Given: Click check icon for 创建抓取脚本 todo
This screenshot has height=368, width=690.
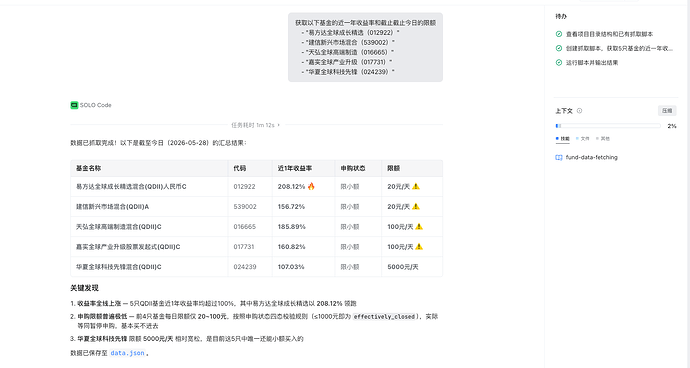Looking at the screenshot, I should (x=559, y=48).
